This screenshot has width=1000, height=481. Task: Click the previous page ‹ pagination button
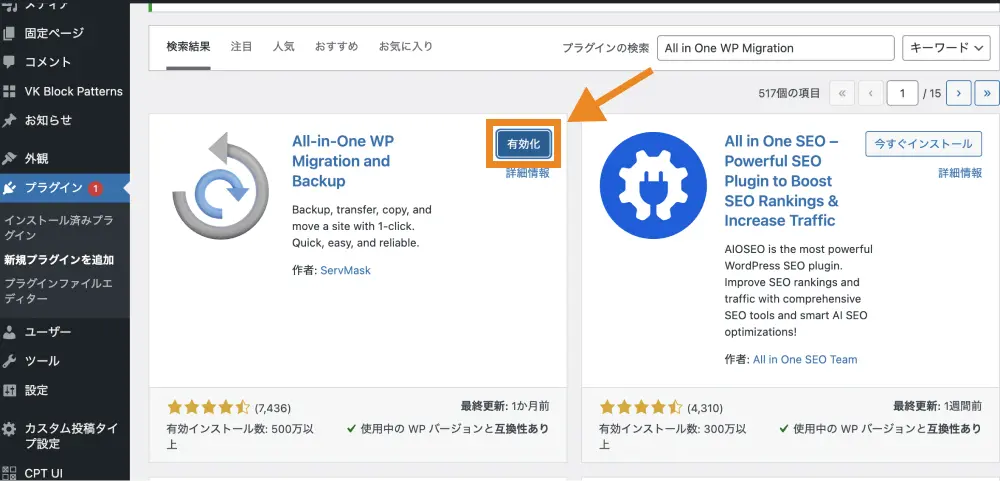(870, 93)
